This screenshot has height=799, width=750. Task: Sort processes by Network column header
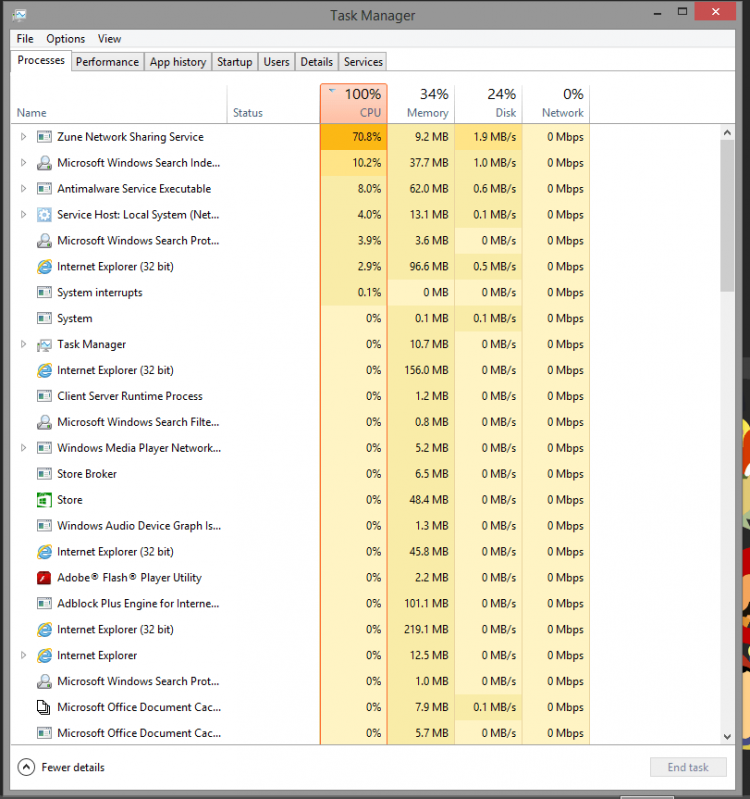(556, 103)
